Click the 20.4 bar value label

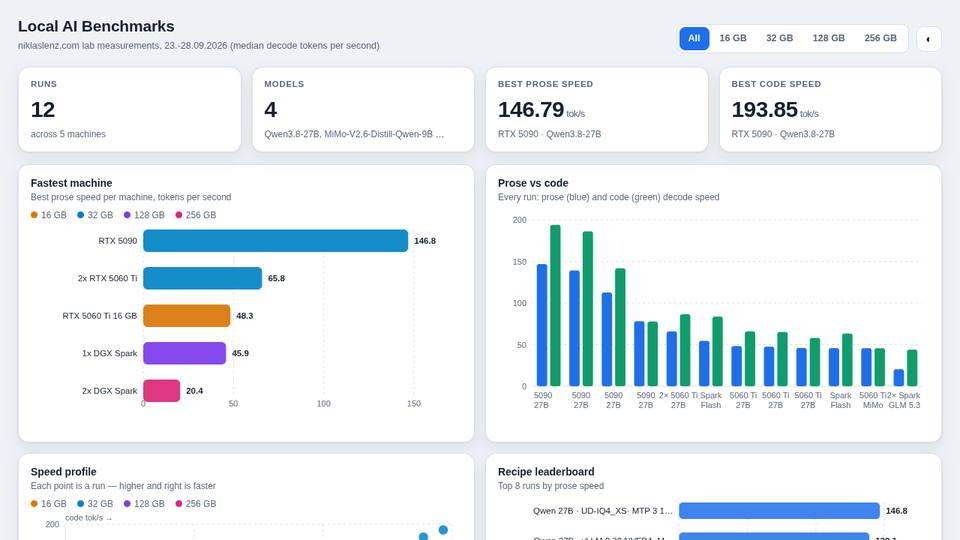(x=194, y=391)
